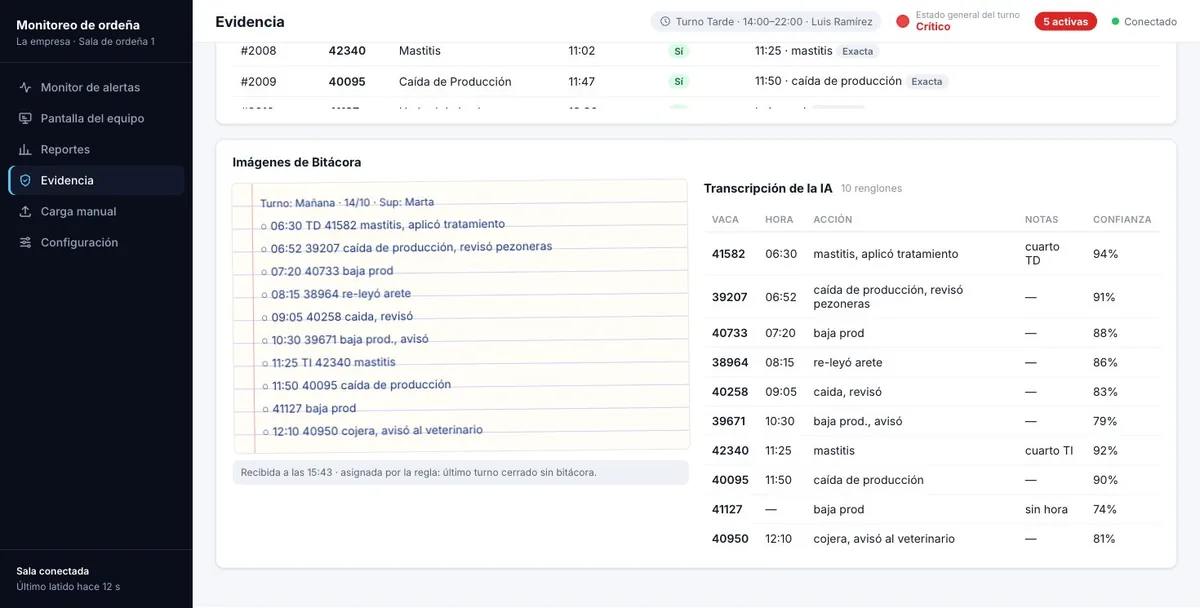This screenshot has height=608, width=1200.
Task: Open Pantalla del equipo section
Action: coord(96,119)
